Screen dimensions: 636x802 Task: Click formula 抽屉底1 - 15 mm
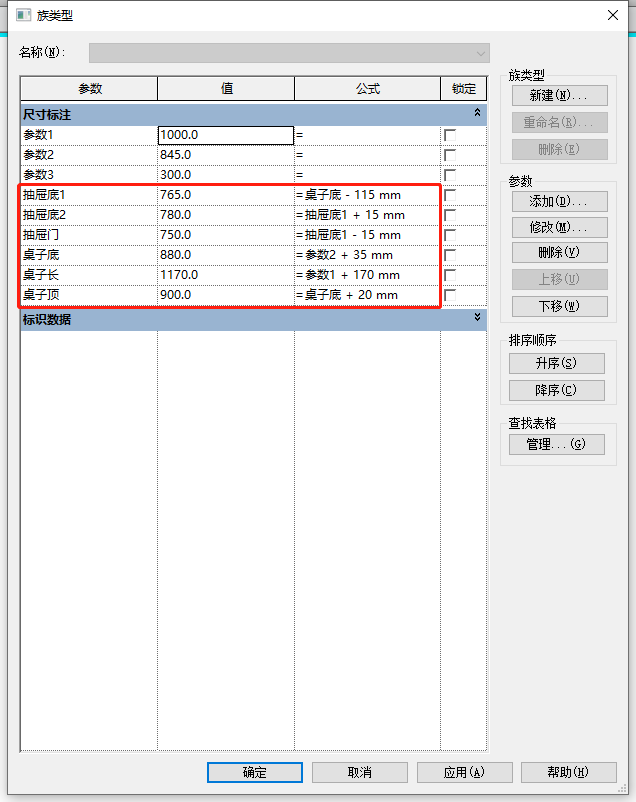[353, 235]
